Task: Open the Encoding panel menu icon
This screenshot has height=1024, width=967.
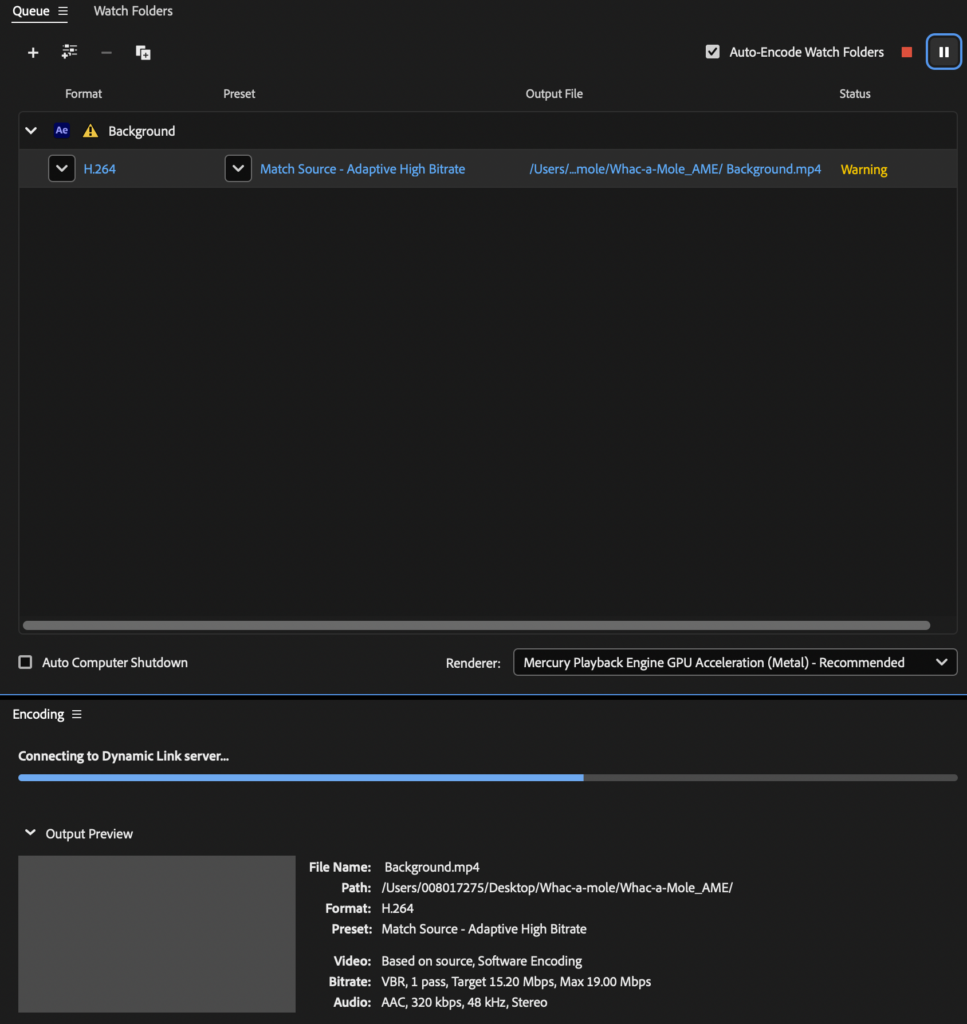Action: [77, 714]
